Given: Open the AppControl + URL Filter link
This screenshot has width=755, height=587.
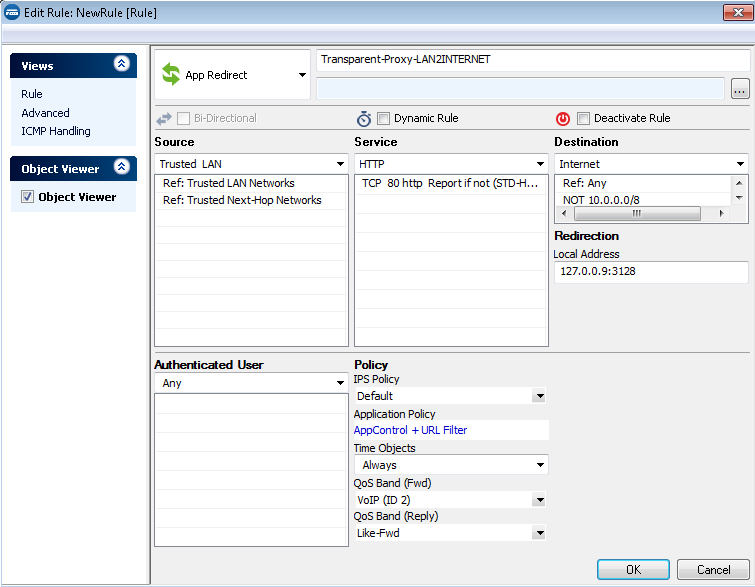Looking at the screenshot, I should coord(410,430).
